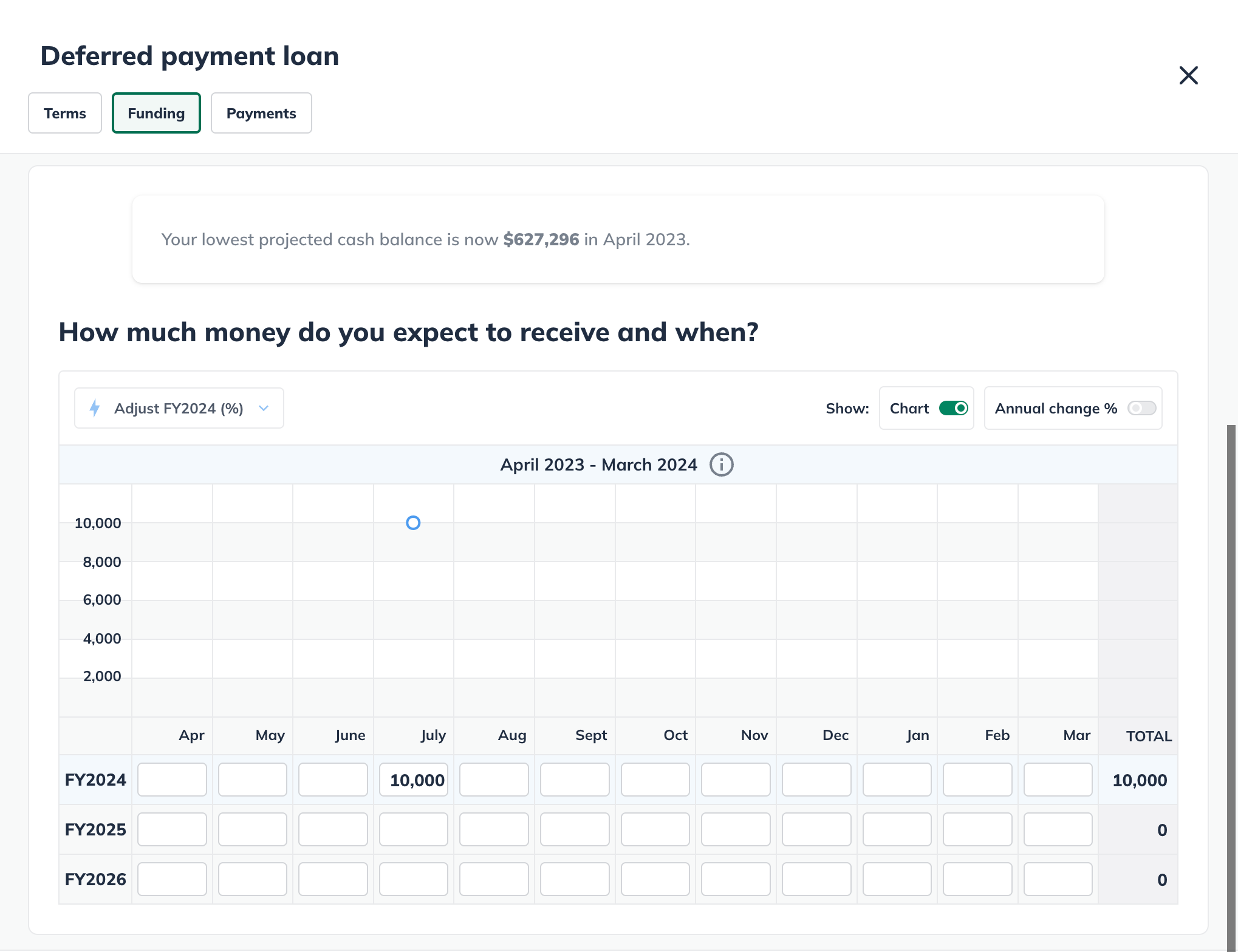Click the FY2025 December input field
The width and height of the screenshot is (1238, 952).
pyautogui.click(x=816, y=829)
